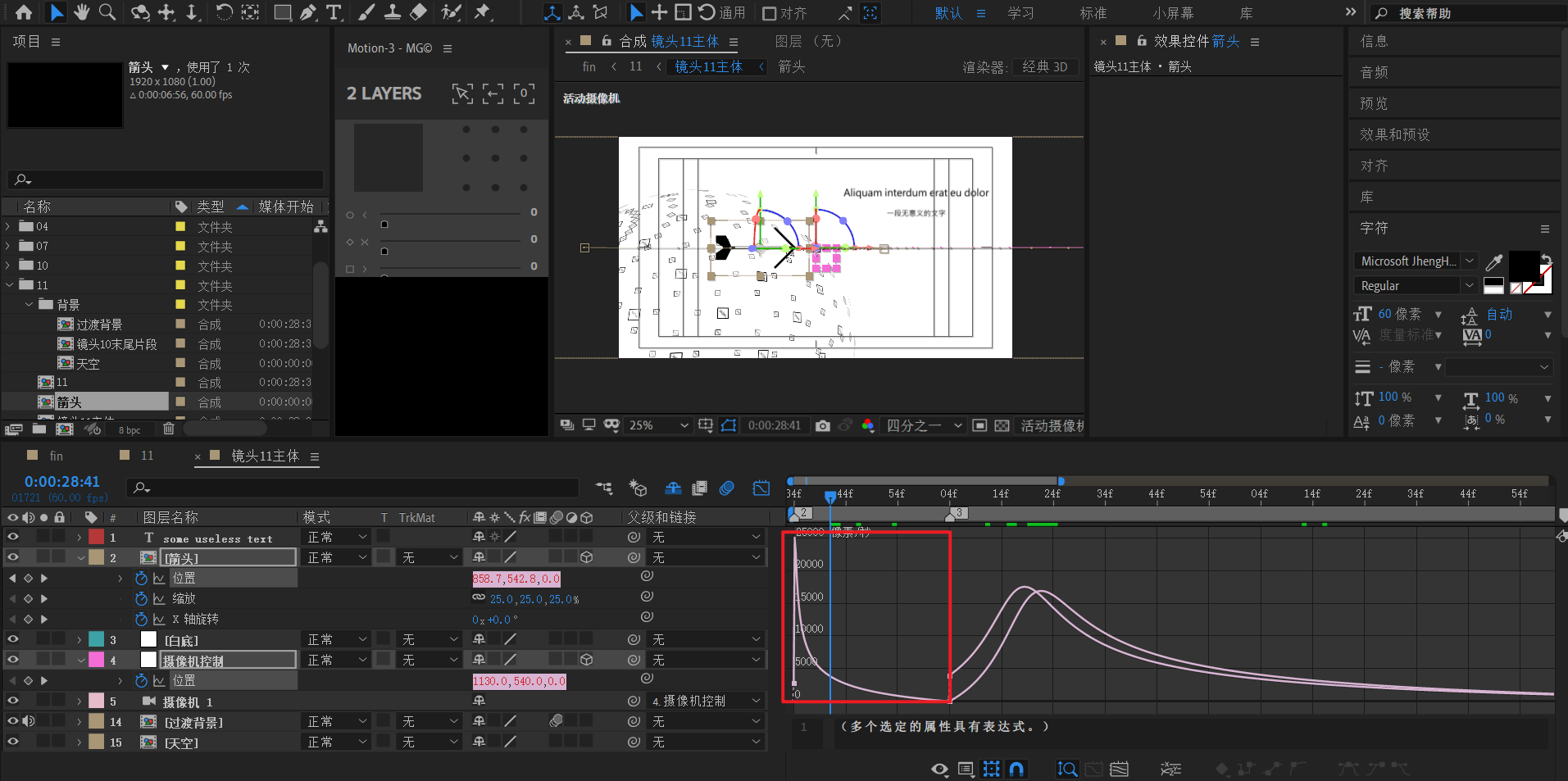Toggle visibility of 摄像机 1 layer
The width and height of the screenshot is (1568, 781).
coord(13,701)
